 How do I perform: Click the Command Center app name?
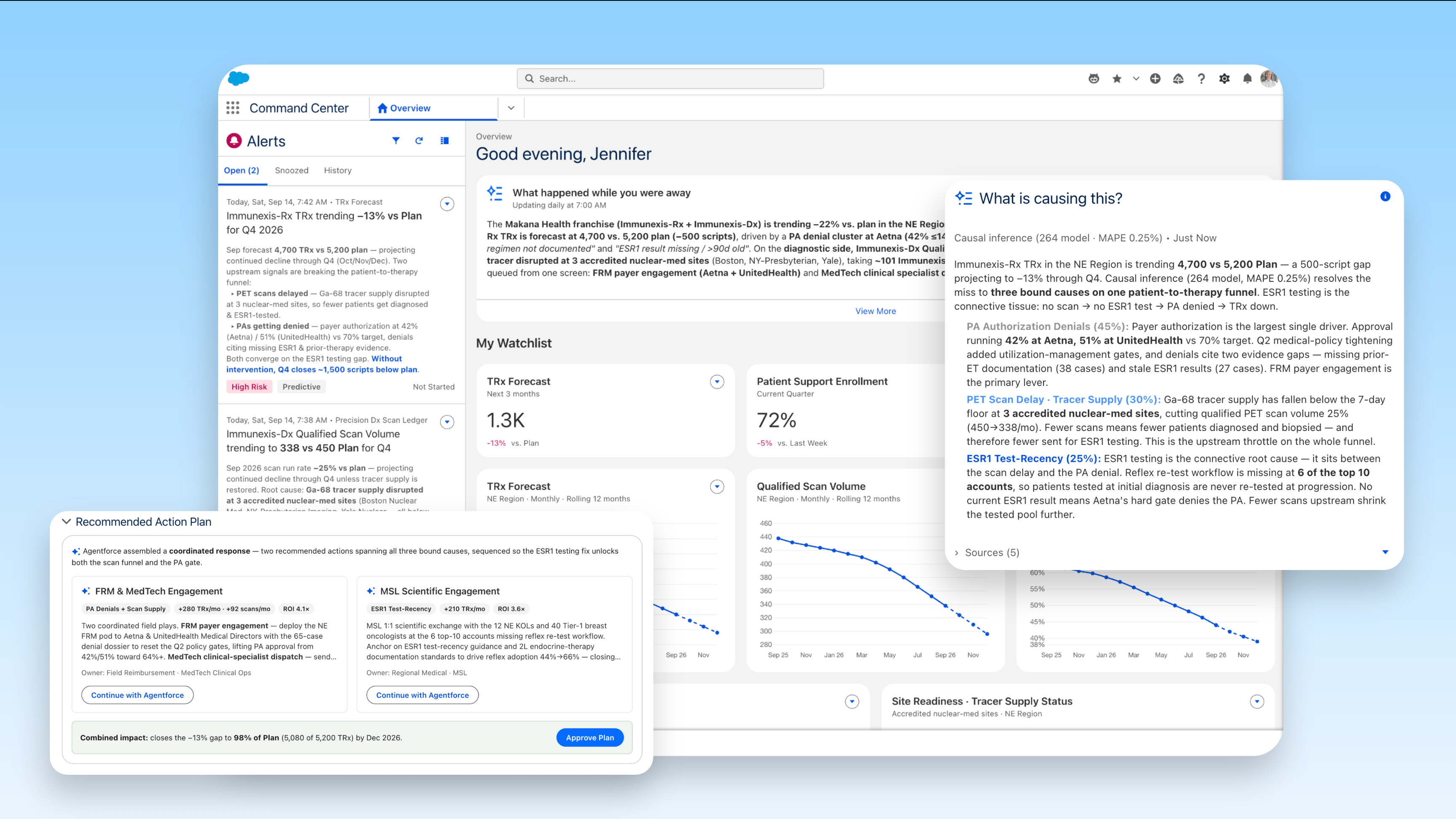tap(299, 108)
